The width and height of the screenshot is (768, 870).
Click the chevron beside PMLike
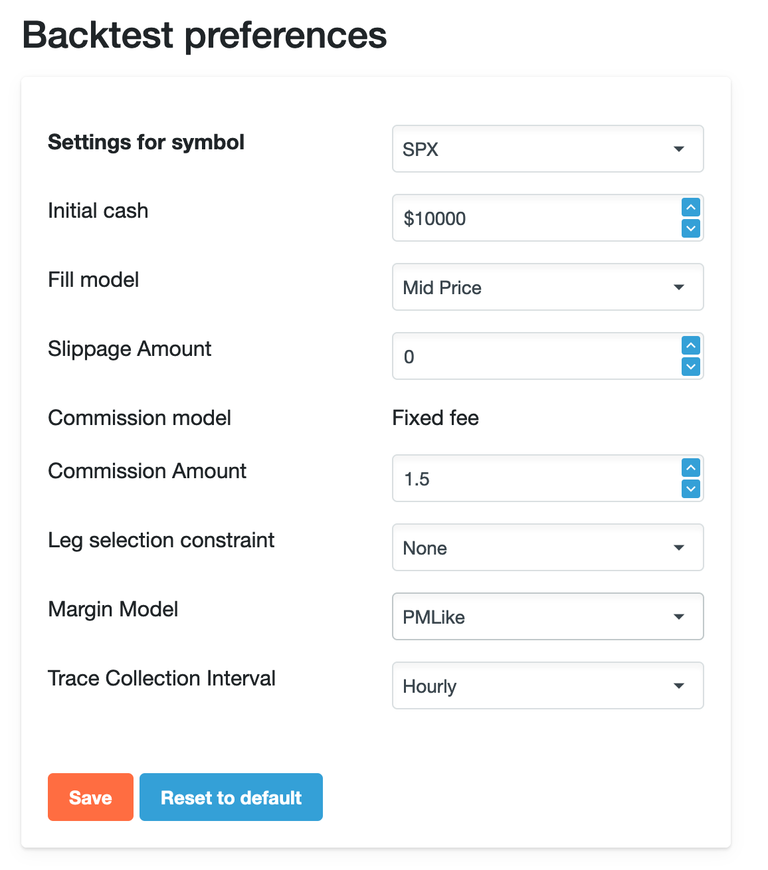pos(679,616)
